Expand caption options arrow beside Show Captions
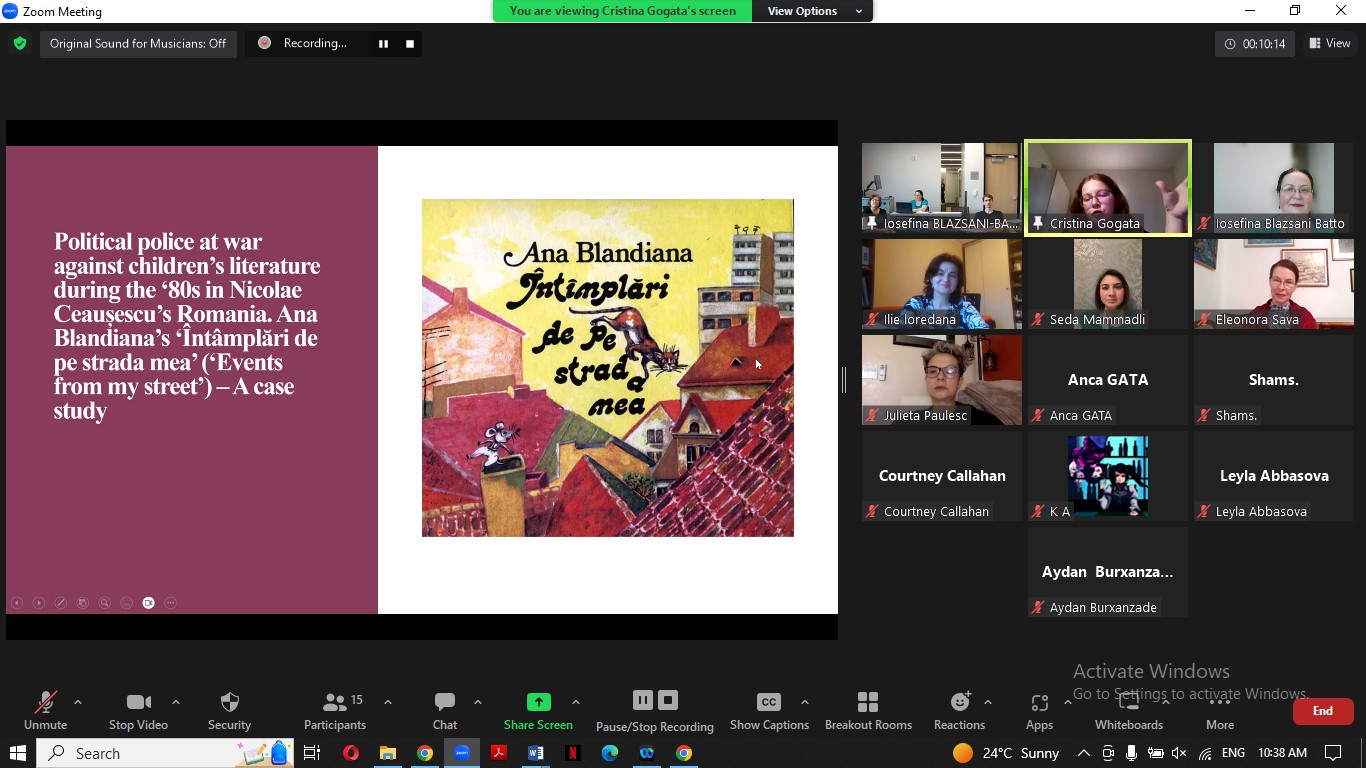The image size is (1366, 768). pos(805,702)
